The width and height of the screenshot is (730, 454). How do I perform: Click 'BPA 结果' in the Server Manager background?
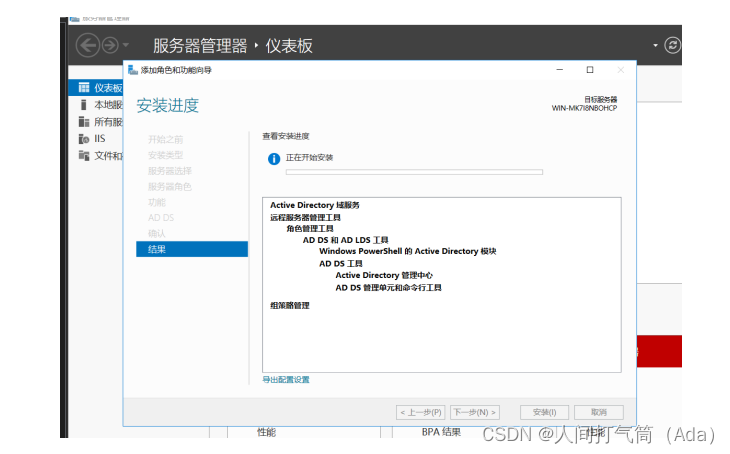pos(441,432)
